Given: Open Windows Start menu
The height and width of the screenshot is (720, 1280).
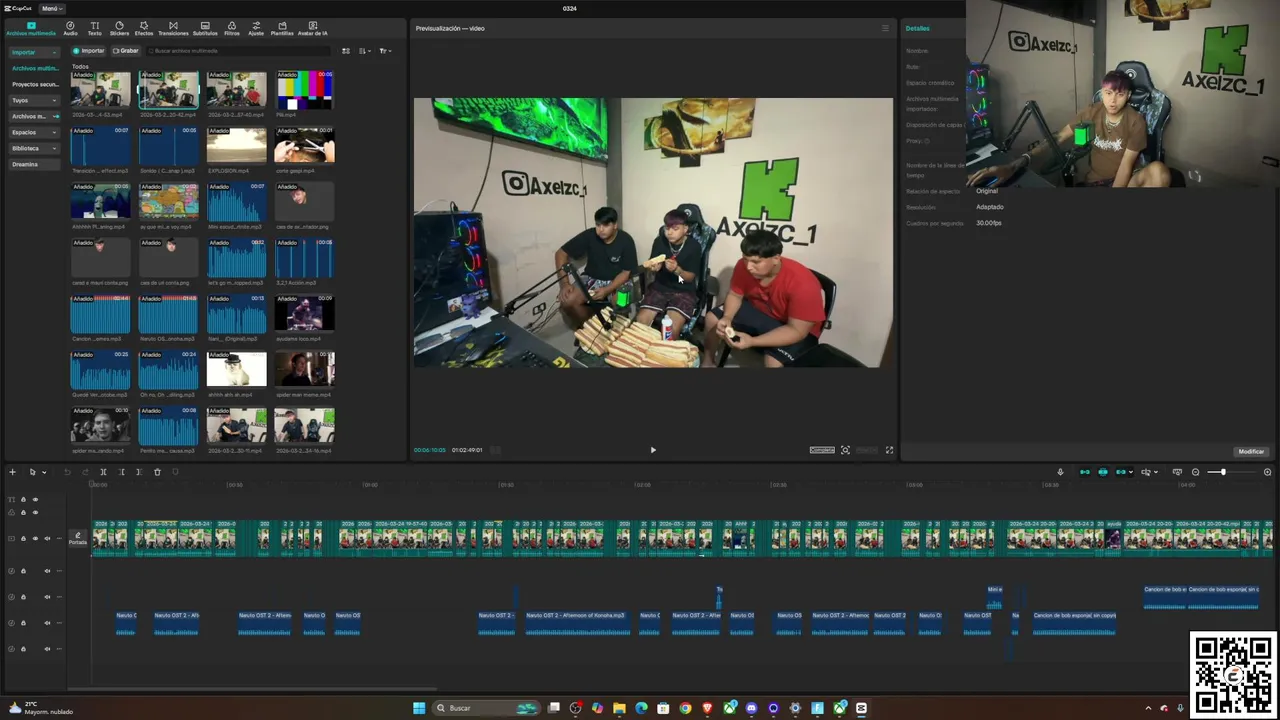Looking at the screenshot, I should [x=419, y=708].
